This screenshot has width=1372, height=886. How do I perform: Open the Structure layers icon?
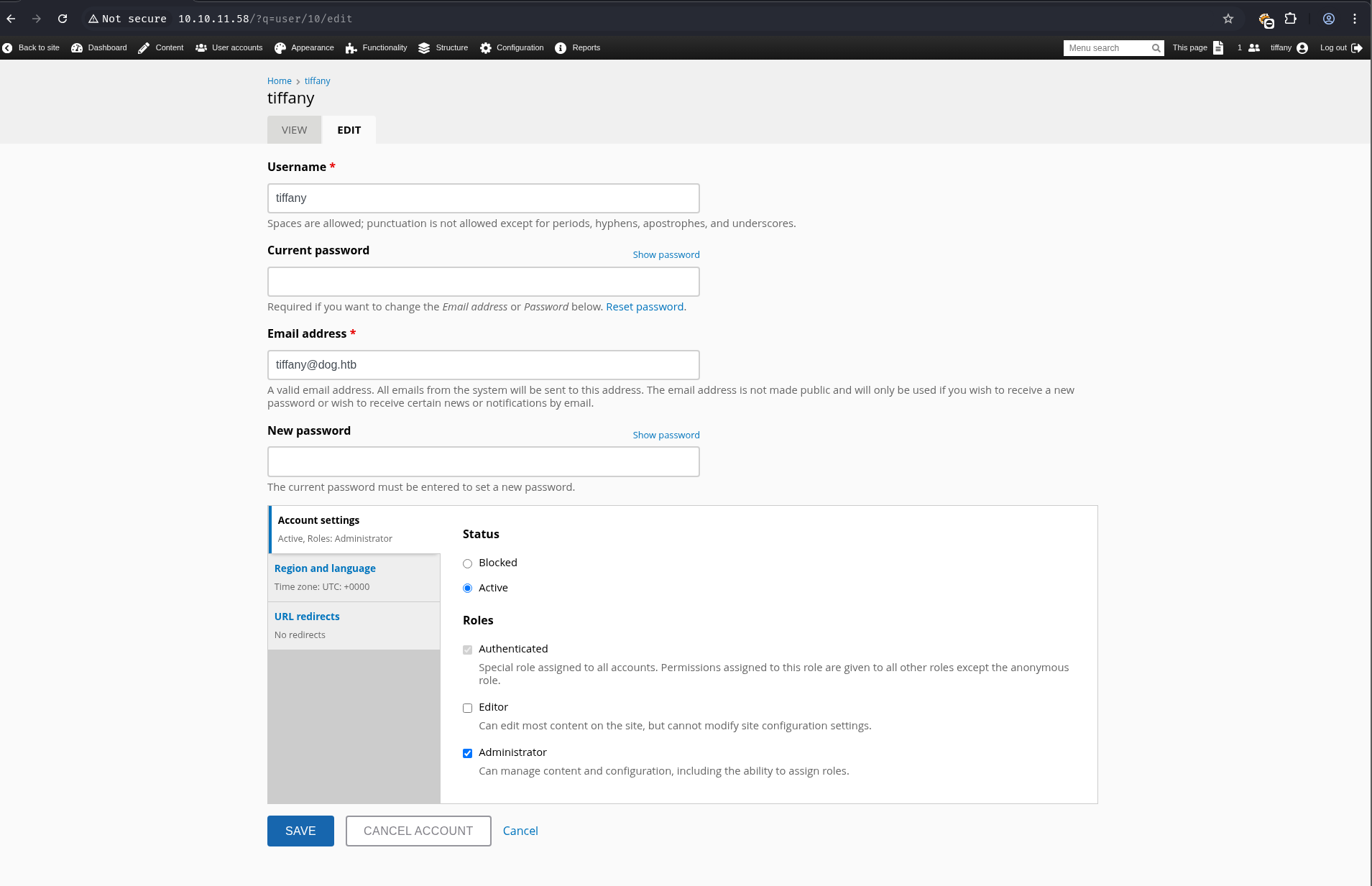click(x=424, y=48)
